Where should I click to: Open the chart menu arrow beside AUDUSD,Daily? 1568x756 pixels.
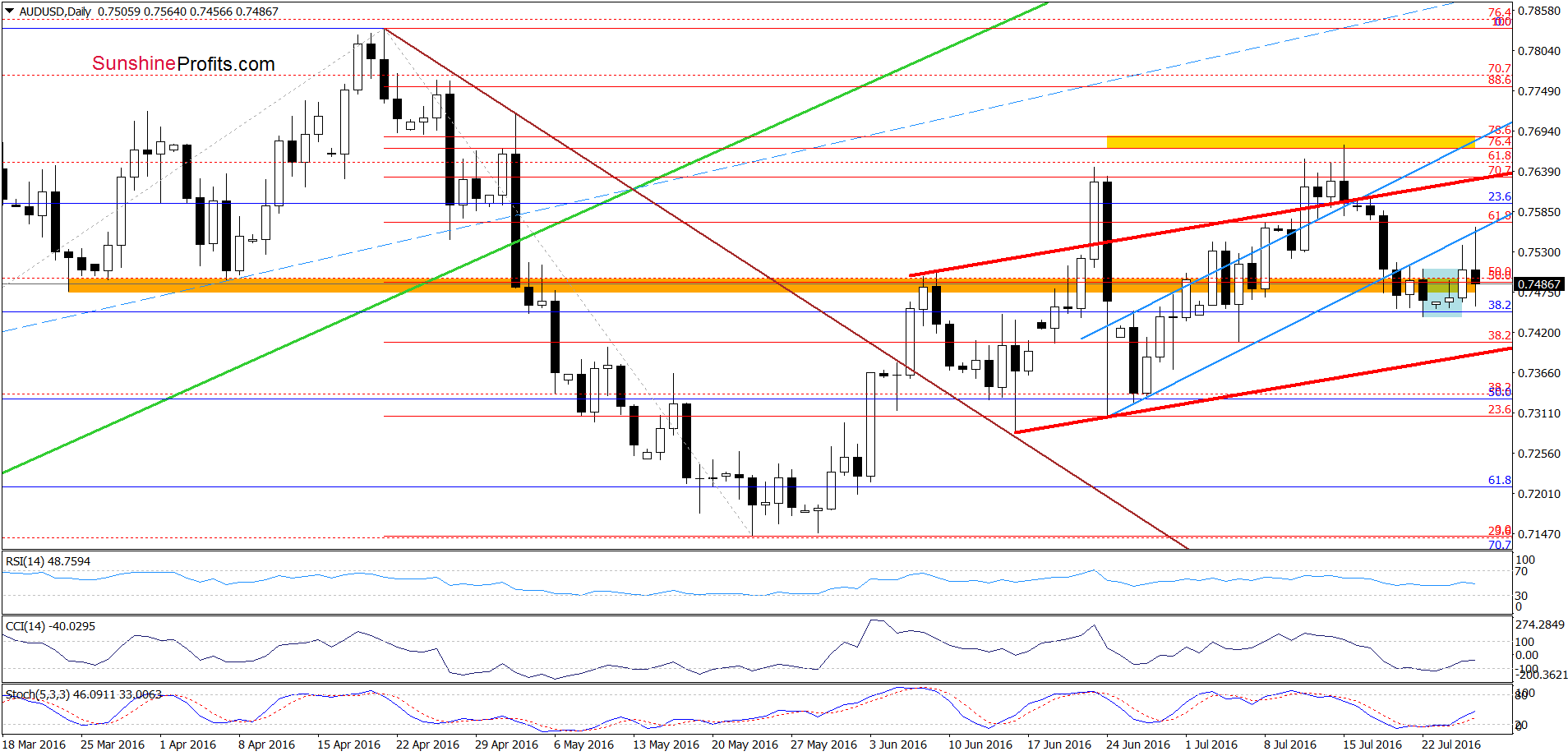click(x=10, y=12)
